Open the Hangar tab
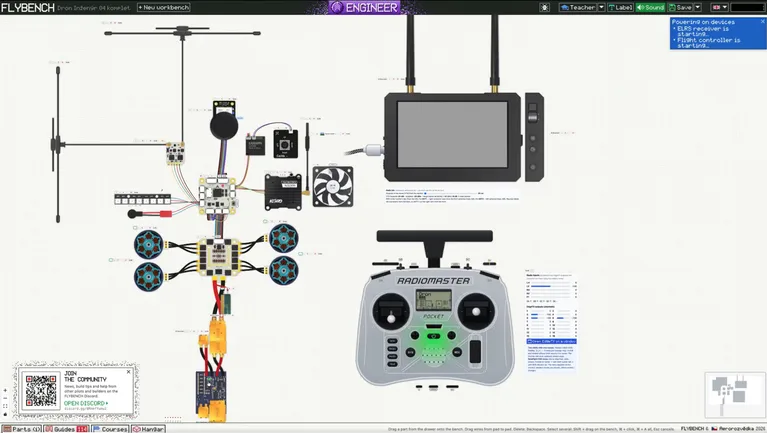Image resolution: width=767 pixels, height=433 pixels. tap(148, 429)
